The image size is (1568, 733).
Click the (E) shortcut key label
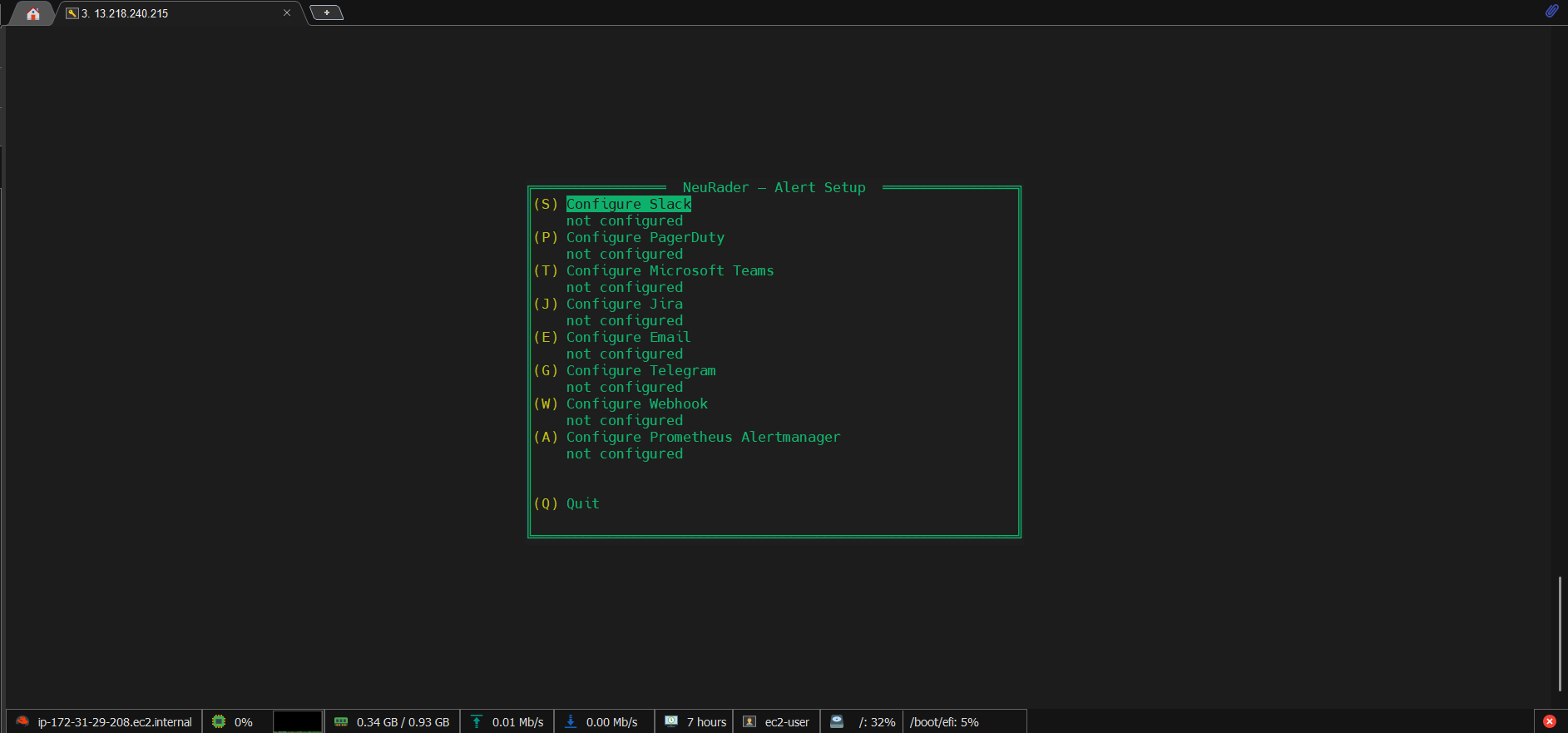point(546,337)
